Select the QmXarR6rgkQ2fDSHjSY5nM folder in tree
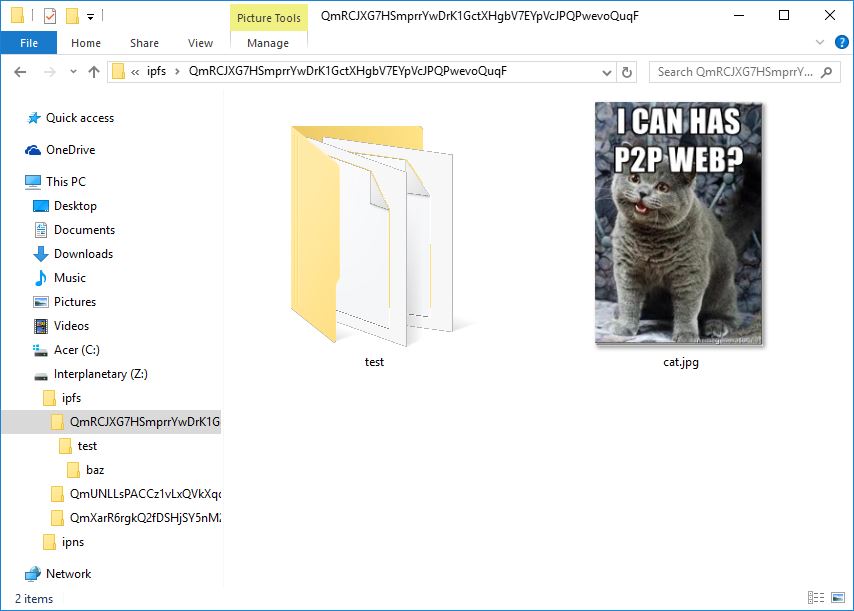 click(x=135, y=518)
